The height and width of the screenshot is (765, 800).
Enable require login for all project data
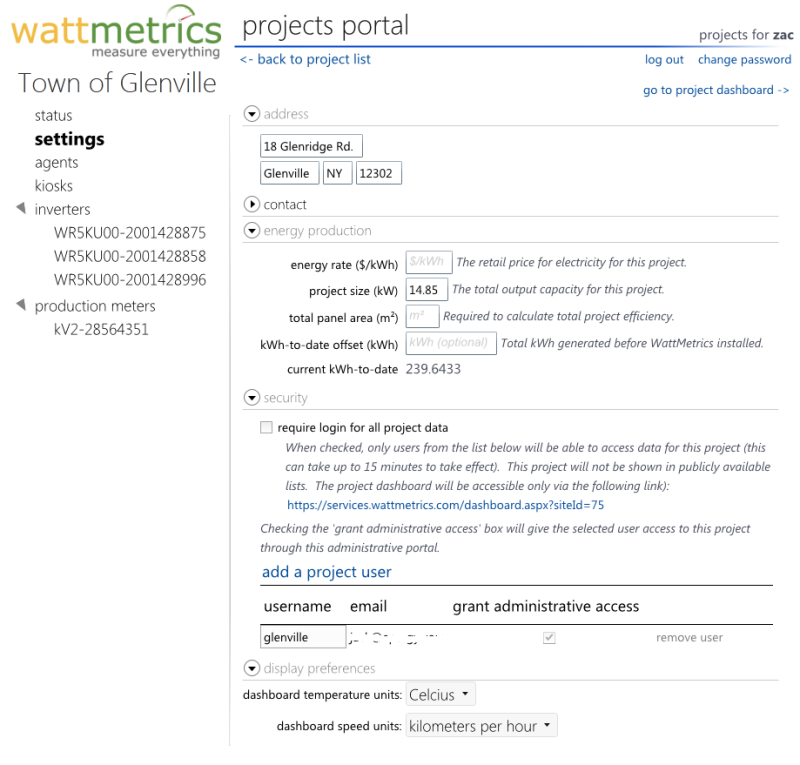point(266,427)
